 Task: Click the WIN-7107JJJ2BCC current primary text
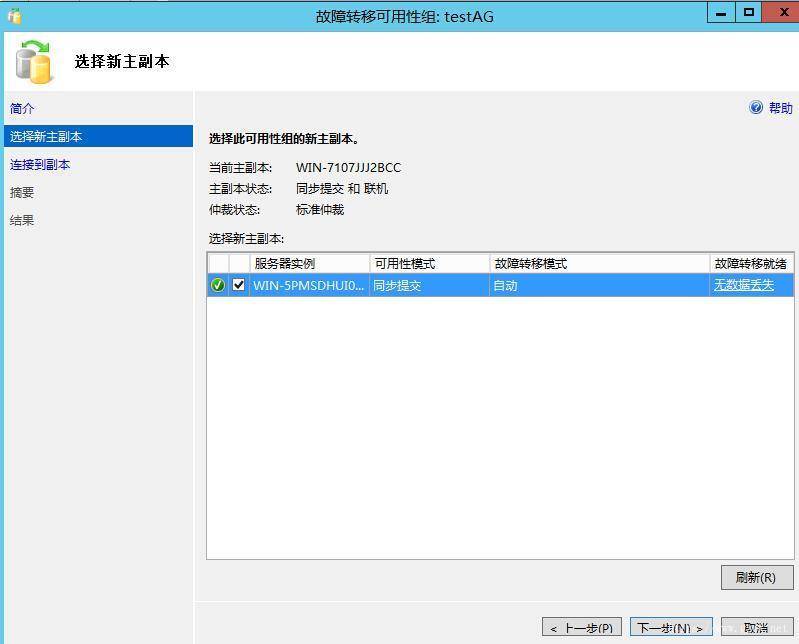(349, 168)
